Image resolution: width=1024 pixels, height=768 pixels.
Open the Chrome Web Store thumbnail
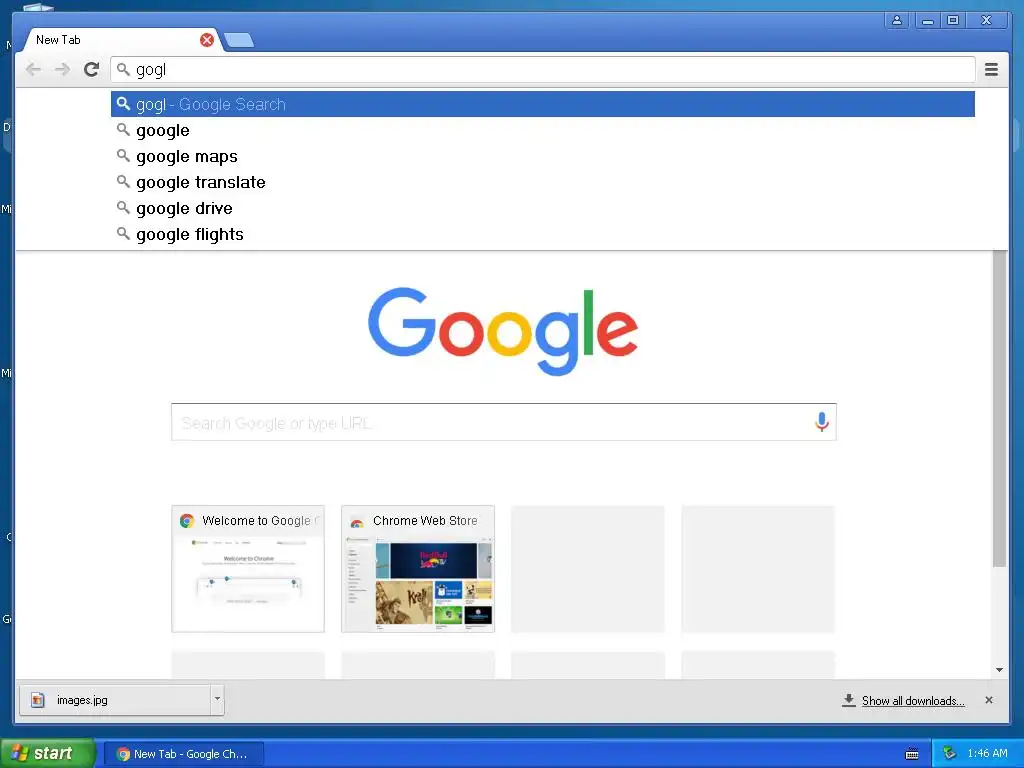[x=418, y=569]
